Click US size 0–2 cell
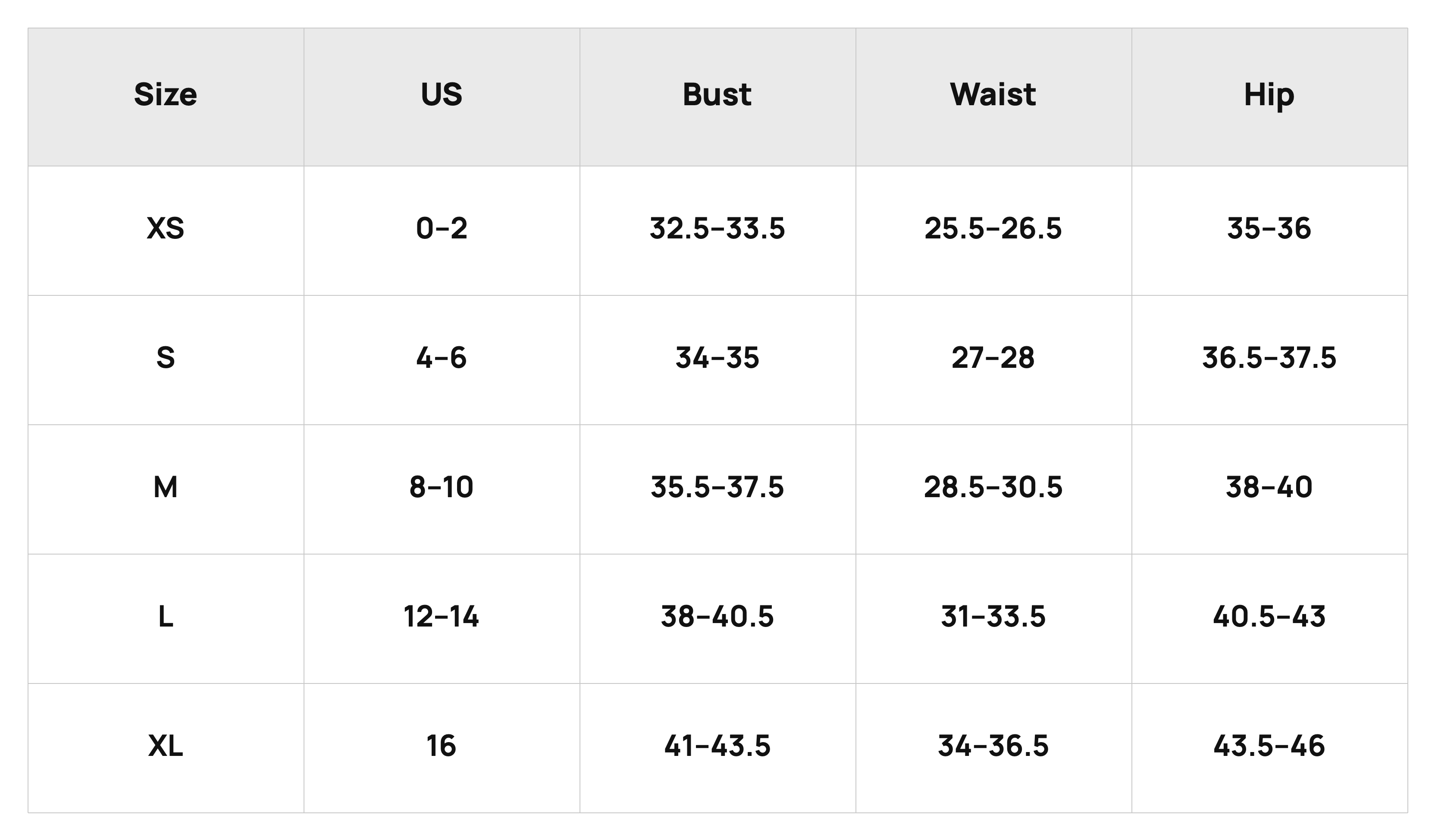The image size is (1435, 840). (x=441, y=229)
